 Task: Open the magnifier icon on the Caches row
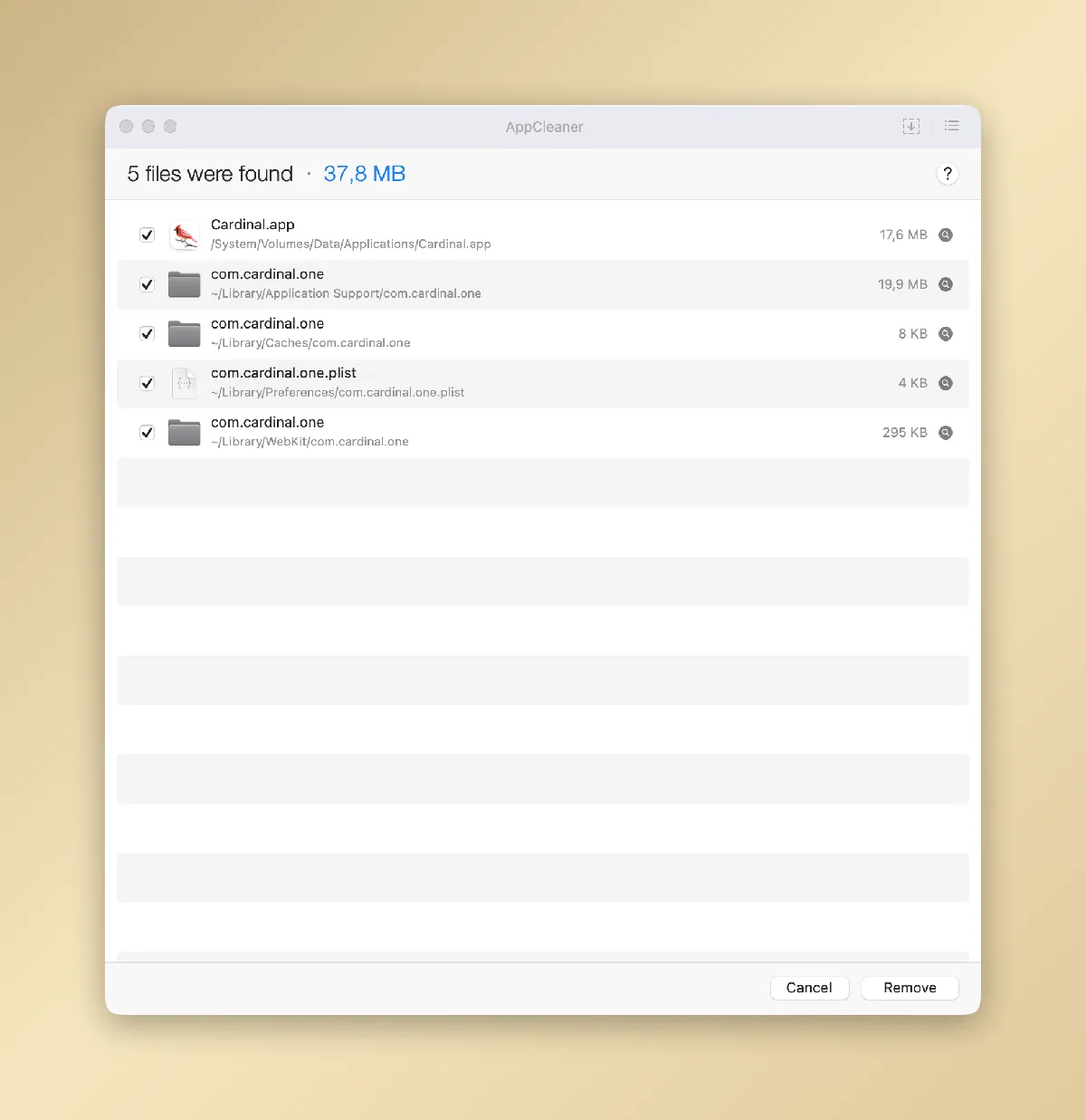point(946,333)
